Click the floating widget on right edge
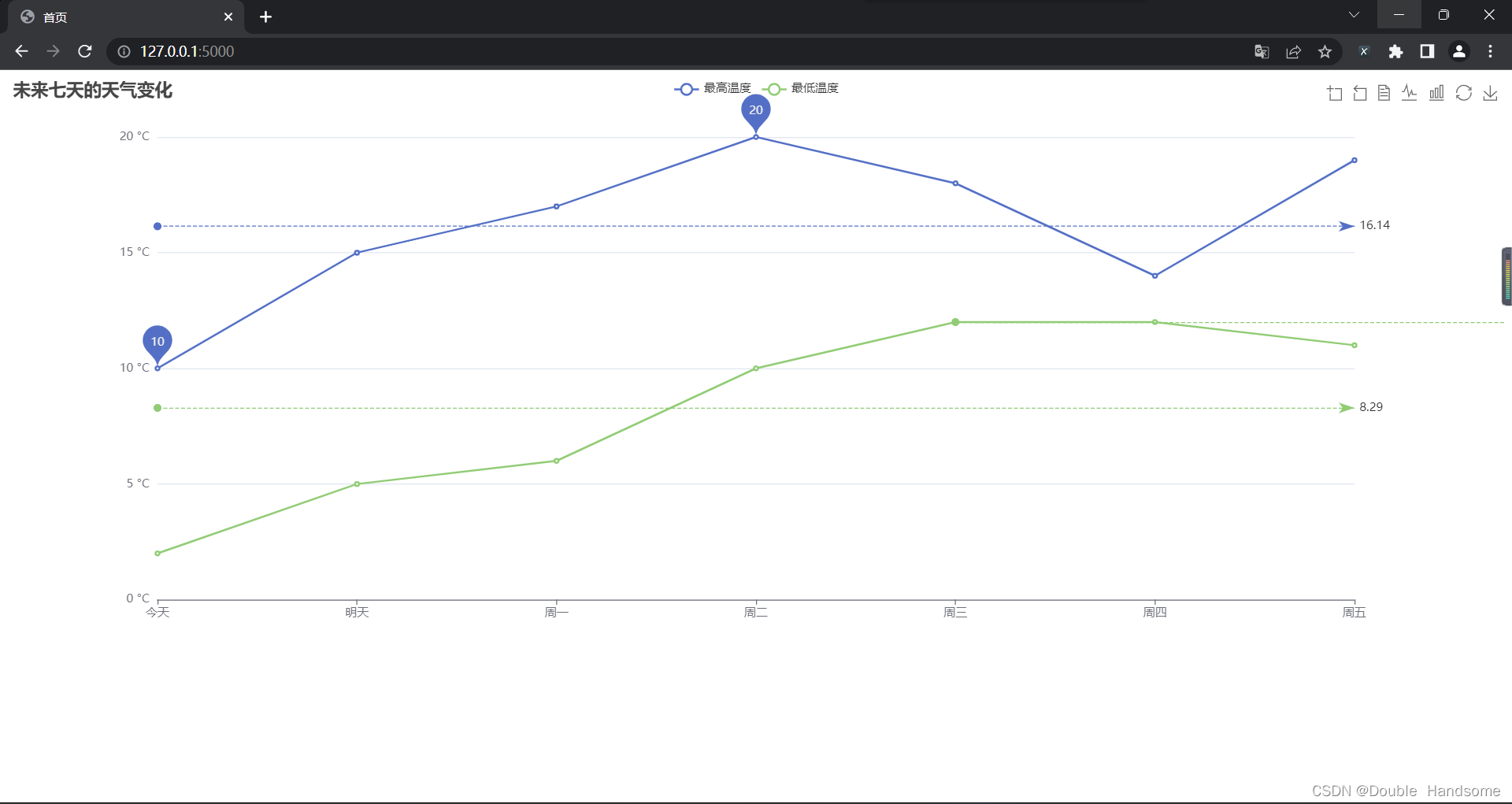This screenshot has width=1512, height=804. [1506, 276]
